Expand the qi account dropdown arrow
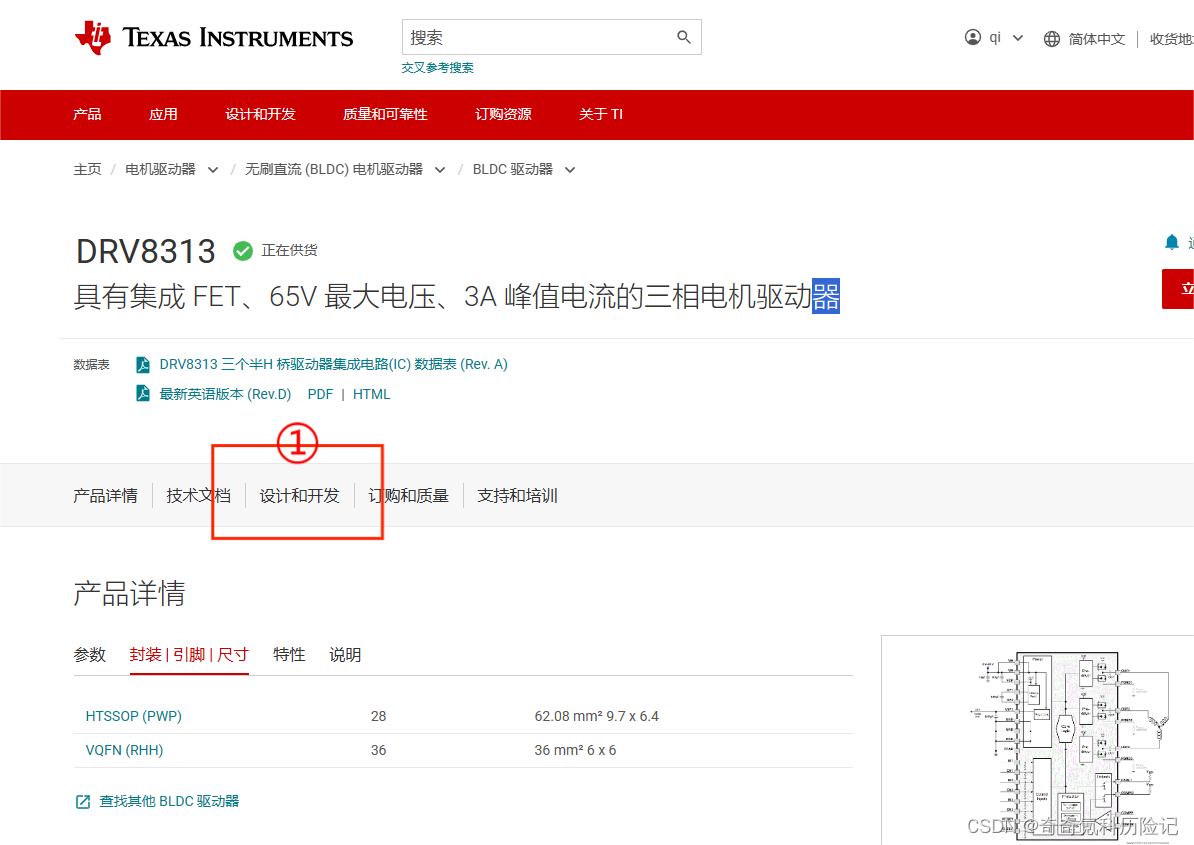The width and height of the screenshot is (1194, 845). [x=1018, y=38]
